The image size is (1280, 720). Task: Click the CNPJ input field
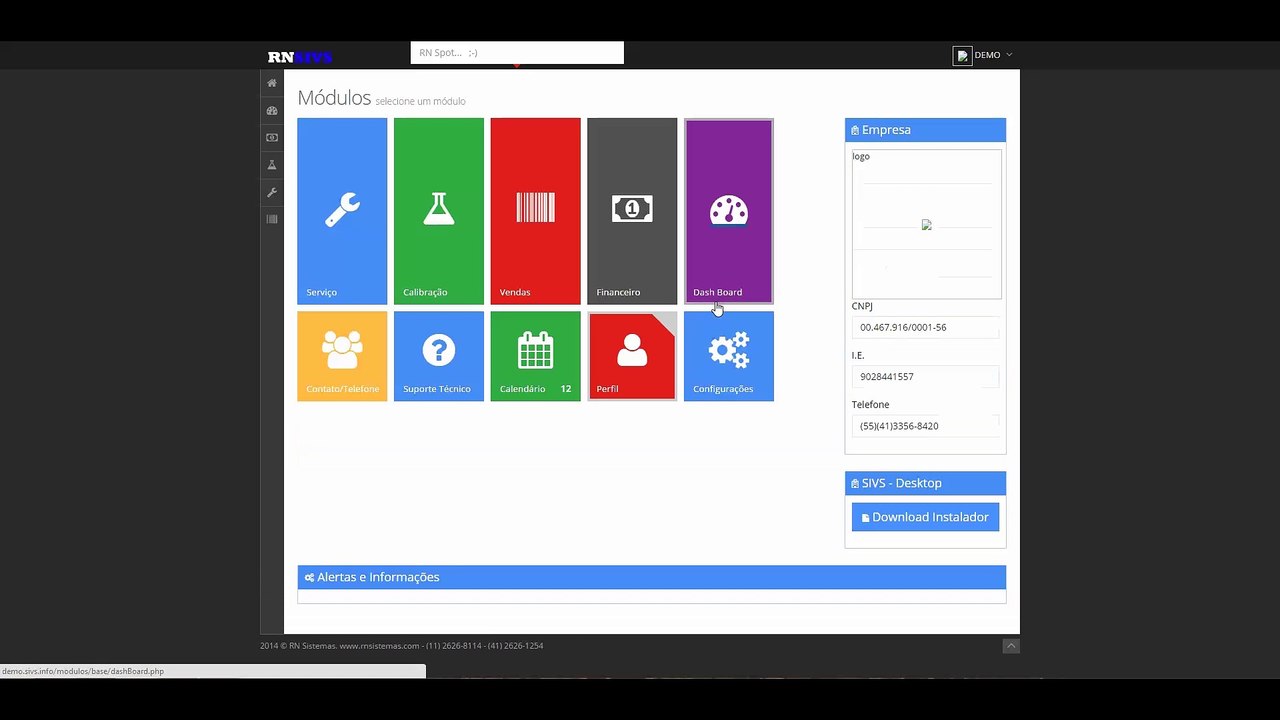[x=926, y=327]
